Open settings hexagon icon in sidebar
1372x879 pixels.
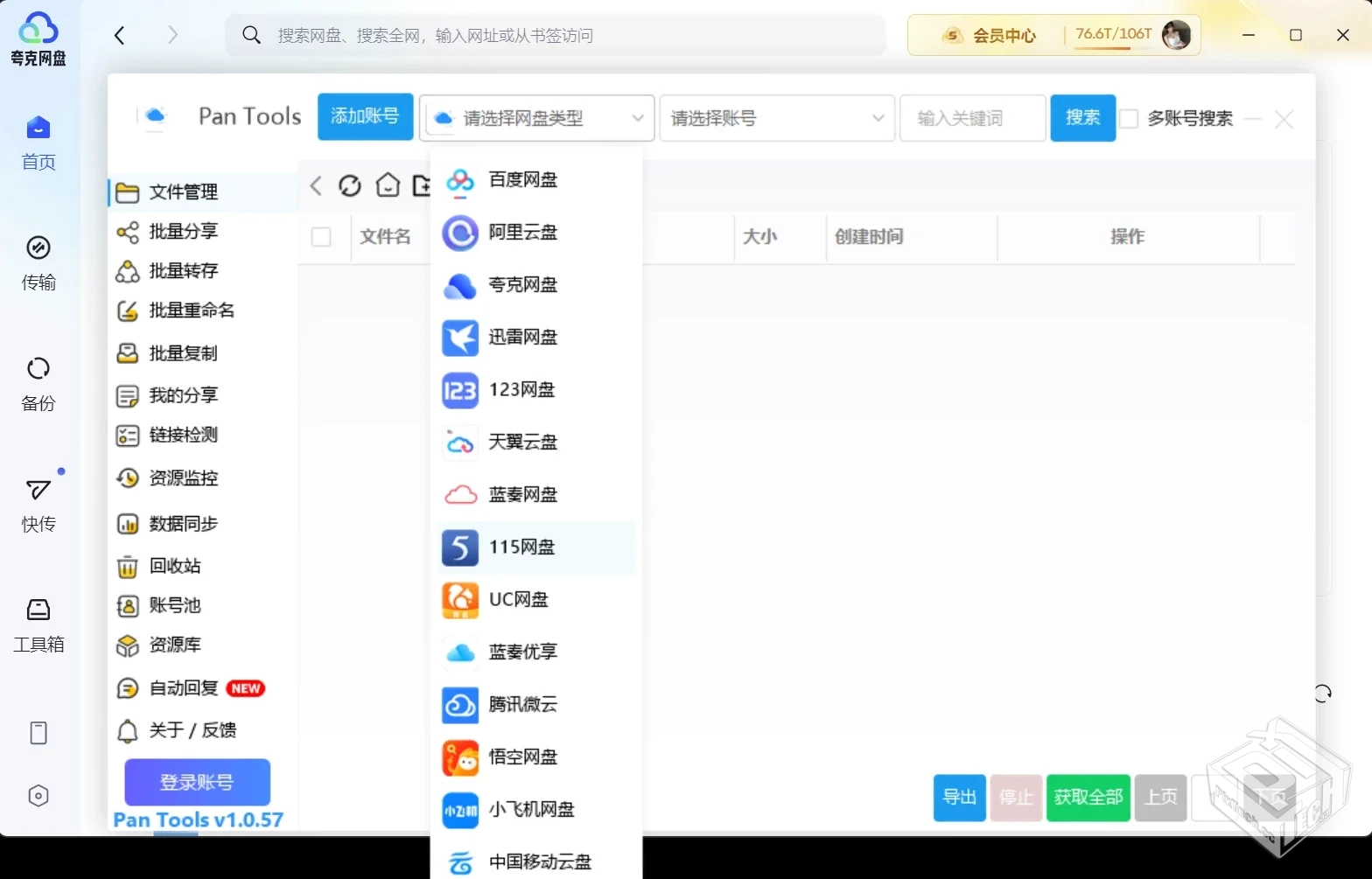click(x=38, y=796)
